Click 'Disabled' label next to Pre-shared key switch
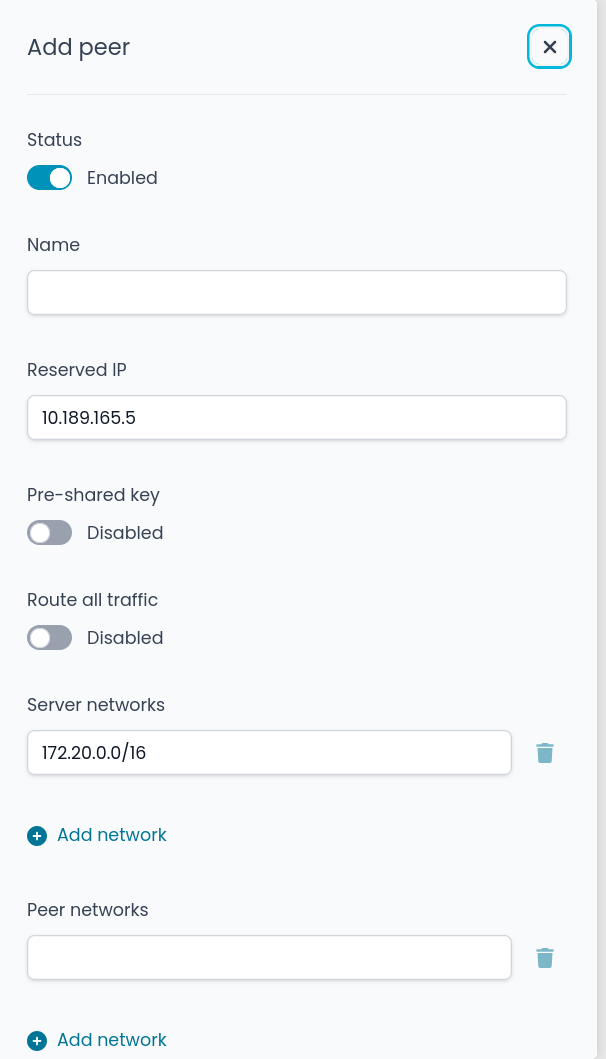606x1059 pixels. [125, 533]
